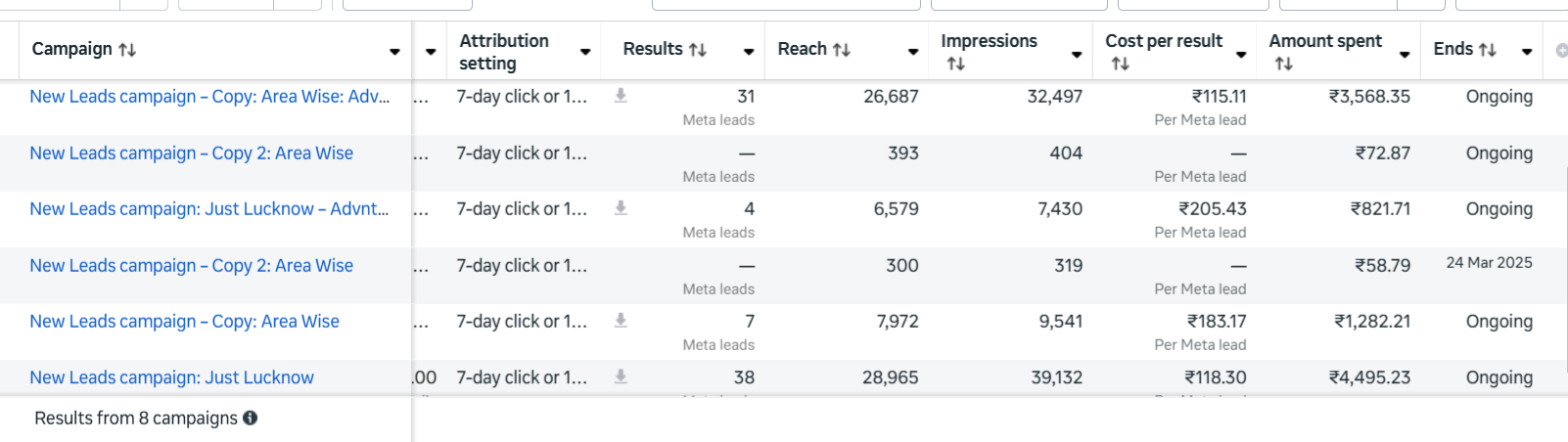Open the Amount spent column dropdown arrow

pyautogui.click(x=1405, y=54)
